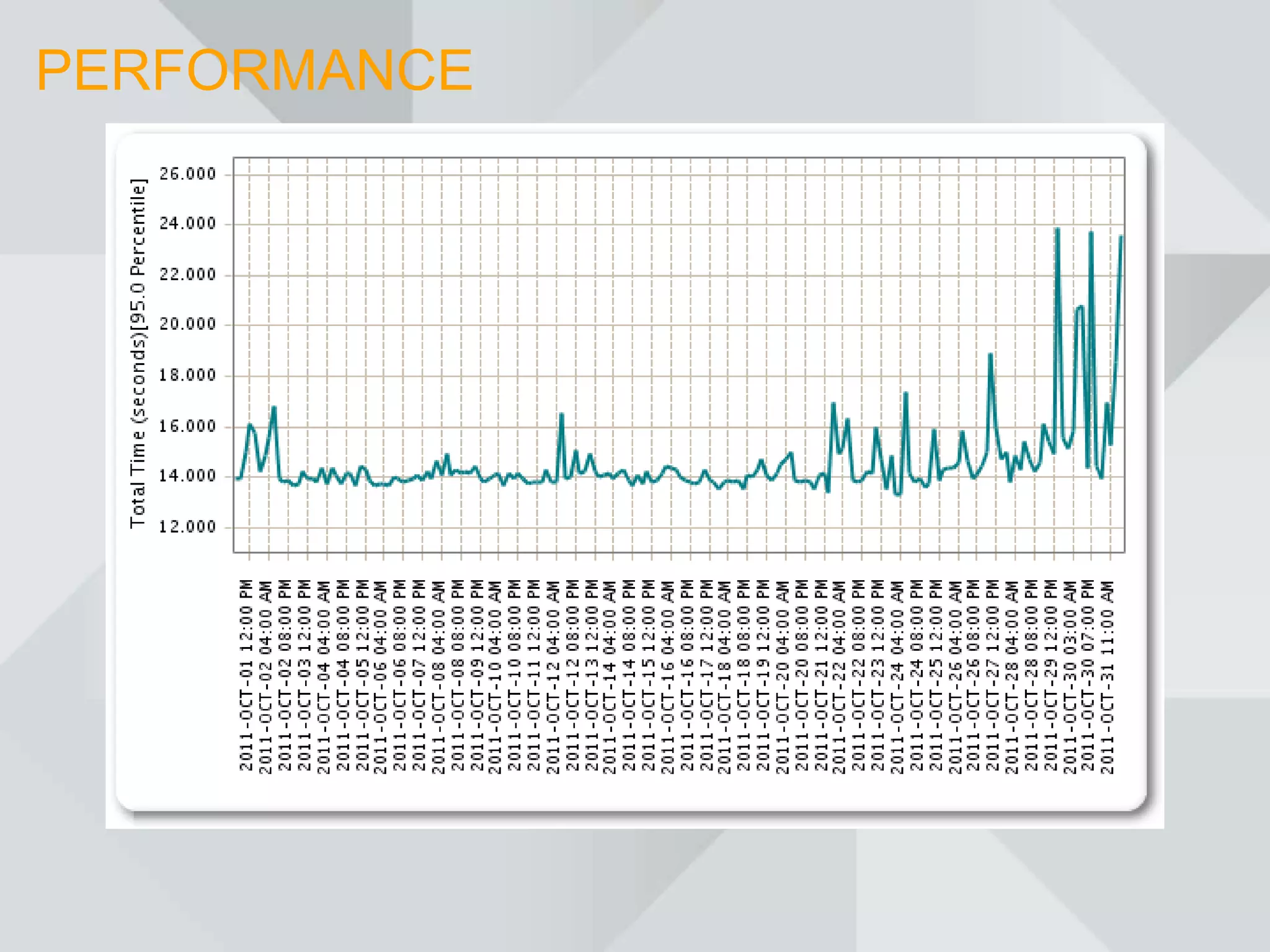Click the 20.000 y-axis value
The height and width of the screenshot is (952, 1270).
pos(188,324)
